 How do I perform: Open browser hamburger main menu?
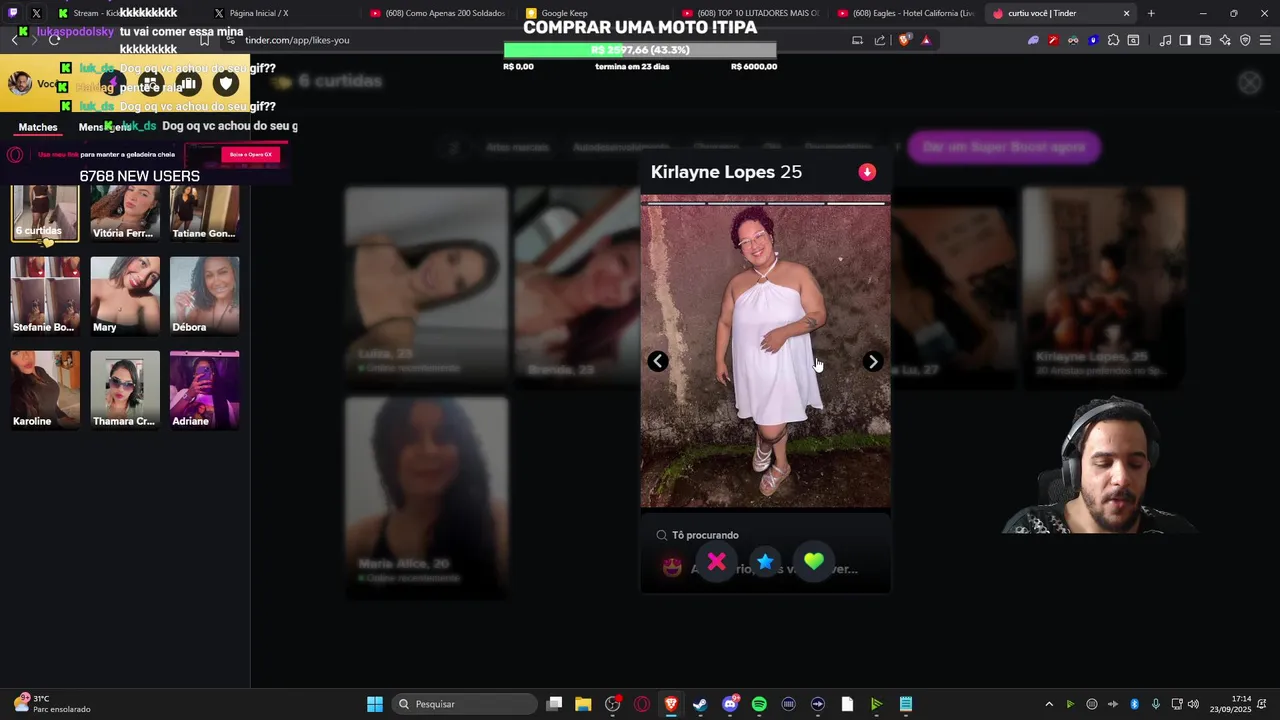[x=1266, y=40]
